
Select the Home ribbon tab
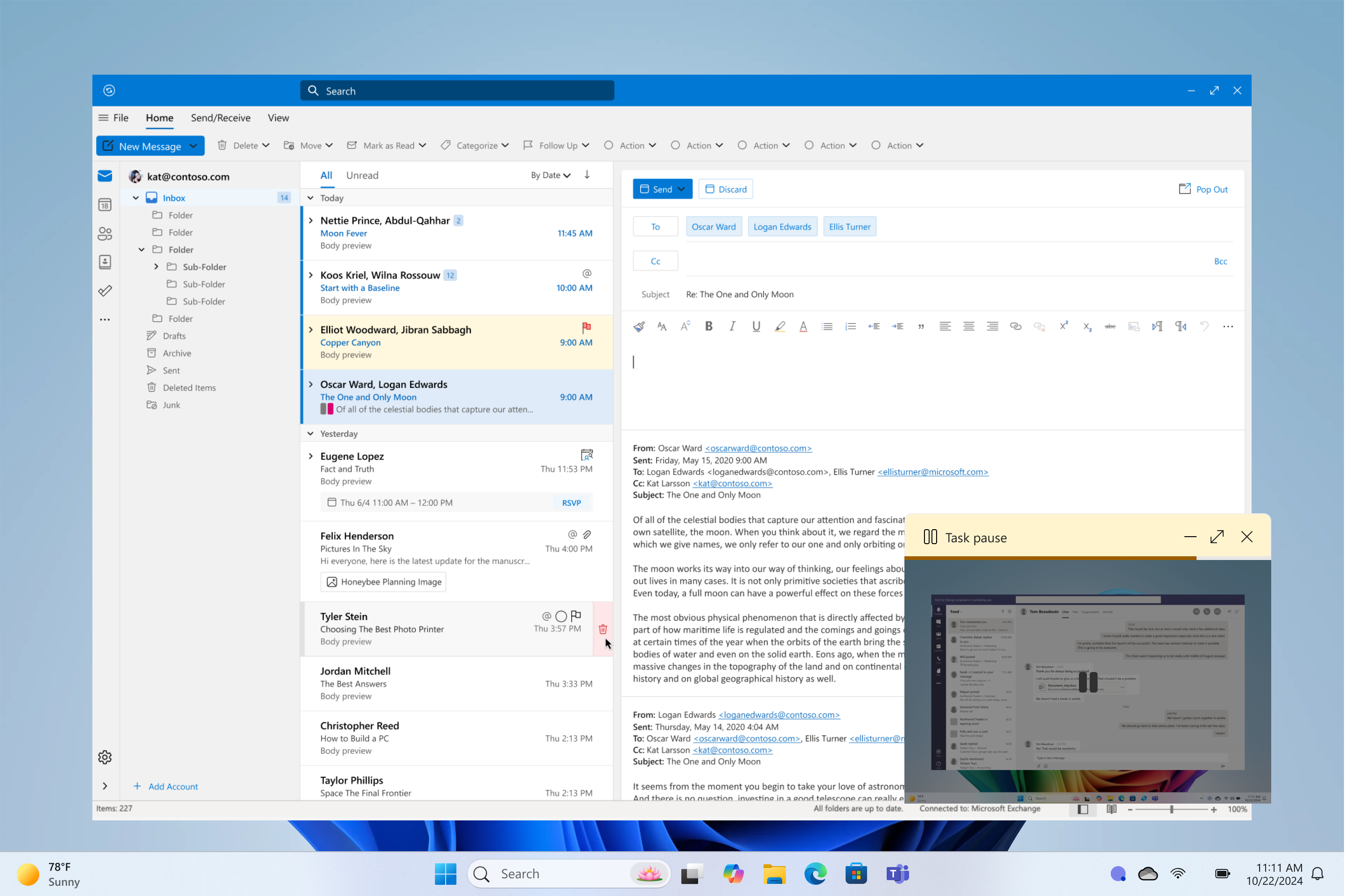click(161, 119)
